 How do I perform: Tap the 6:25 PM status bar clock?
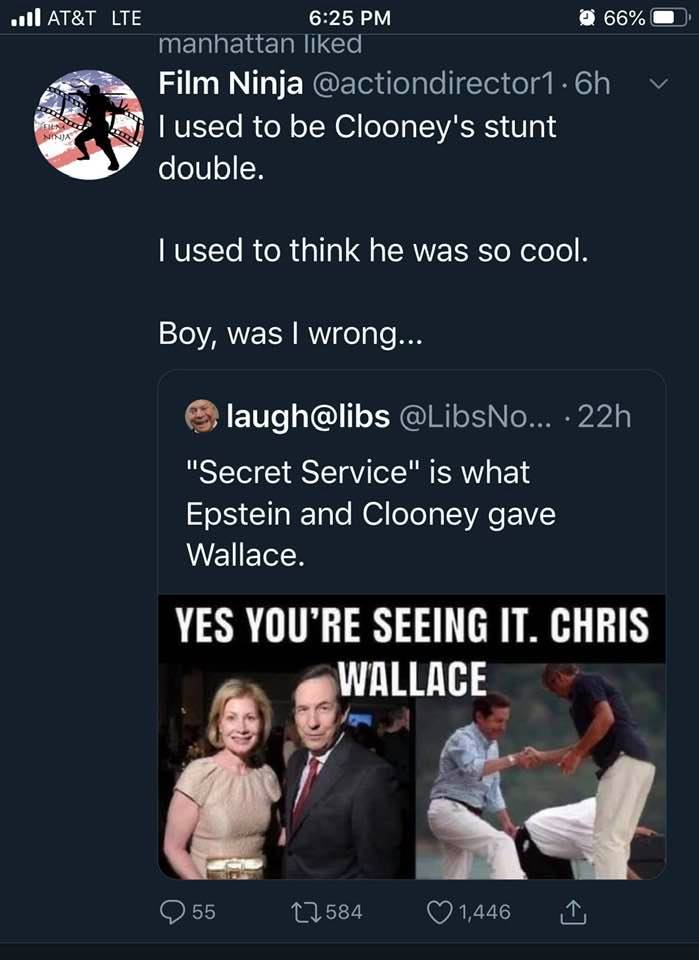(x=350, y=18)
